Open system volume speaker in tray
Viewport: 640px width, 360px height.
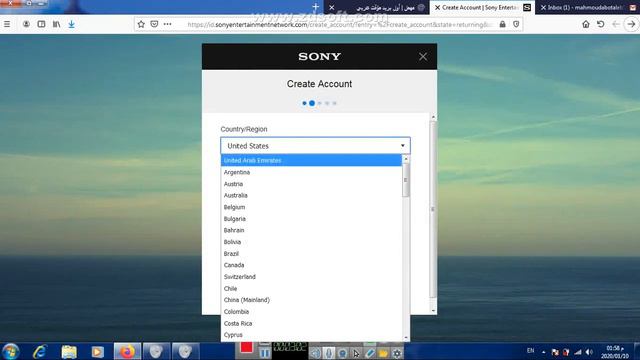(x=589, y=351)
